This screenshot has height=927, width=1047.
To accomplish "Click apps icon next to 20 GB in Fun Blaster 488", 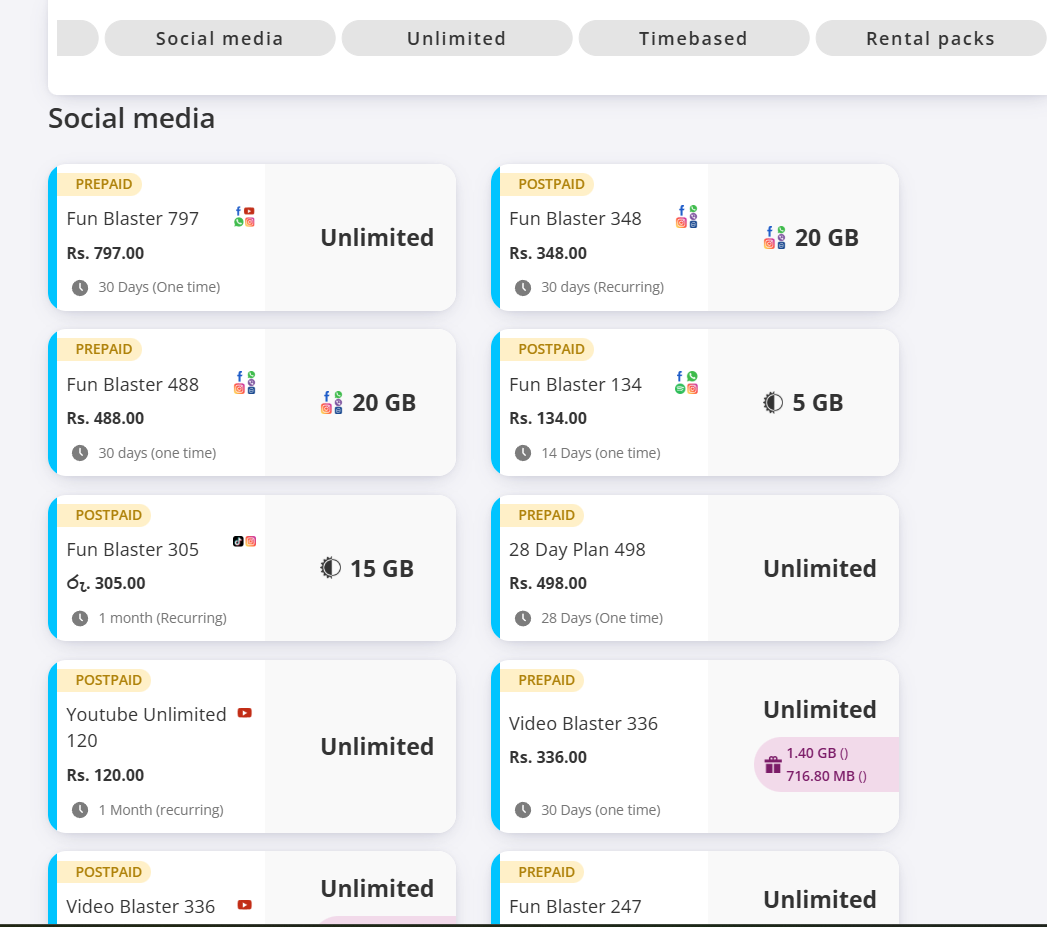I will click(332, 403).
